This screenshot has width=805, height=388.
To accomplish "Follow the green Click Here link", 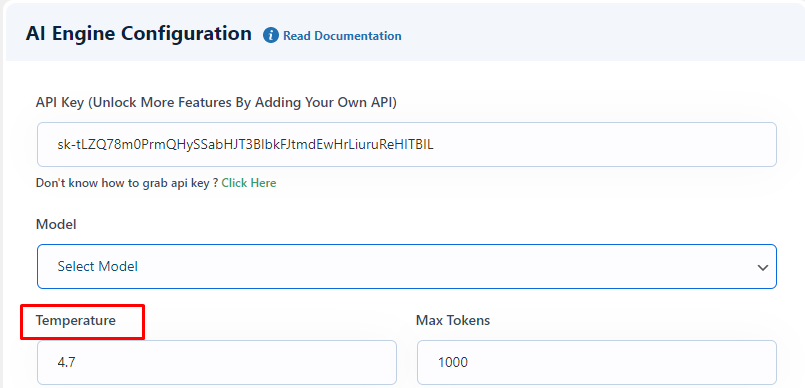I will coord(249,183).
